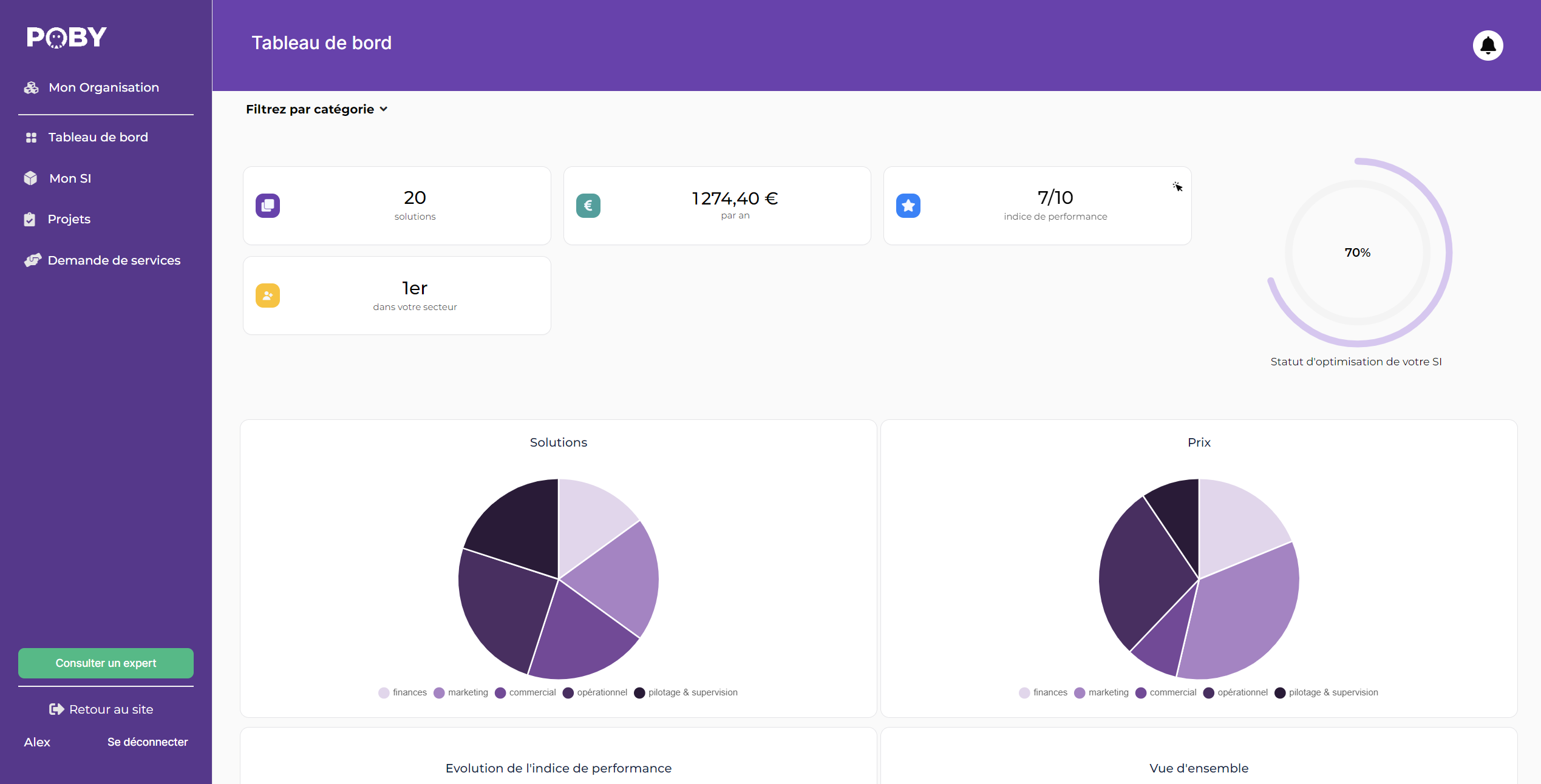Click the 70% optimisation progress ring

[1358, 252]
